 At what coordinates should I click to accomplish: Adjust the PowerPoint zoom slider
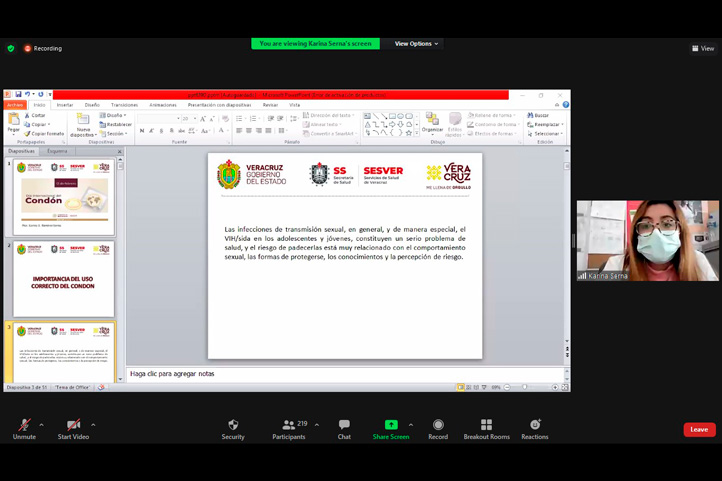tap(525, 387)
